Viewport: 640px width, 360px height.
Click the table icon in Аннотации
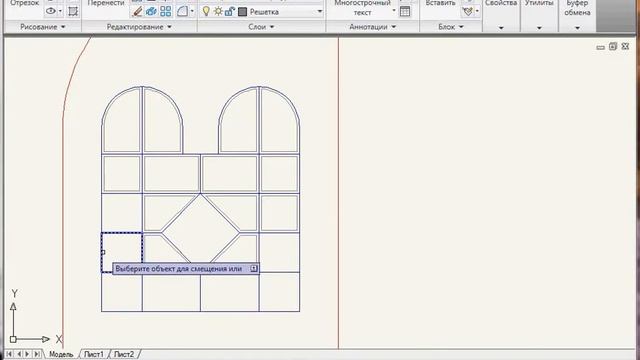click(405, 11)
